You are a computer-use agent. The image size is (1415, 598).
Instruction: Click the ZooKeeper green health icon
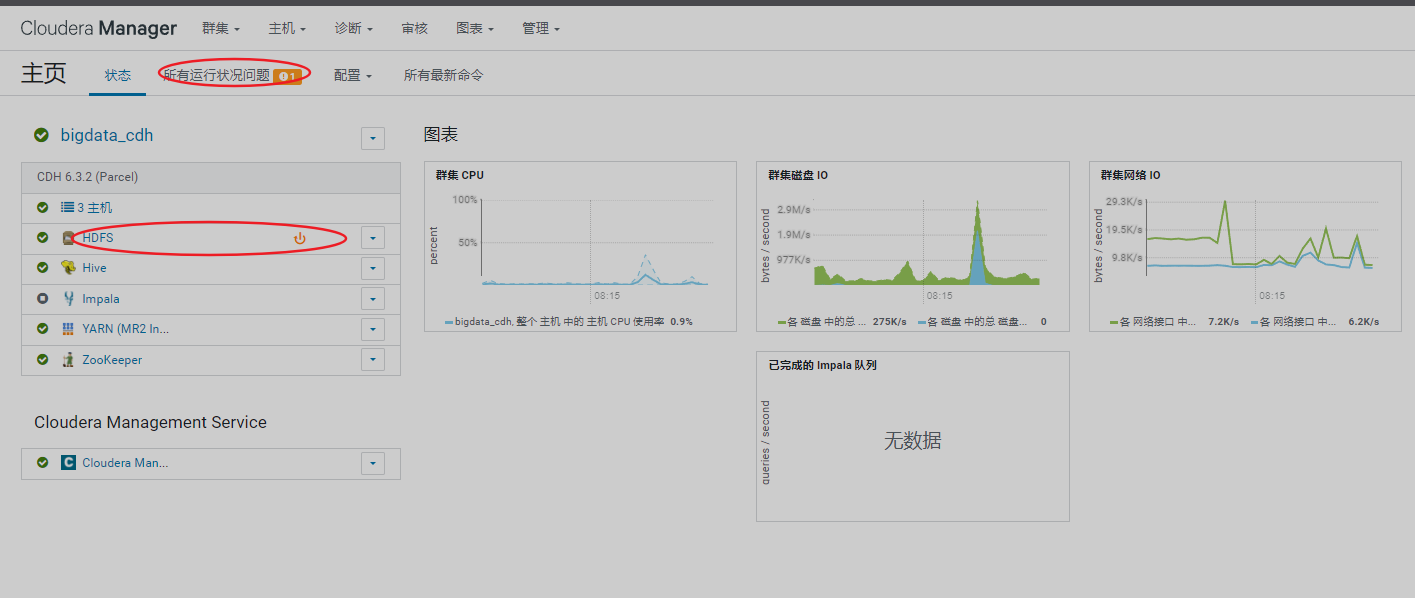click(x=42, y=360)
